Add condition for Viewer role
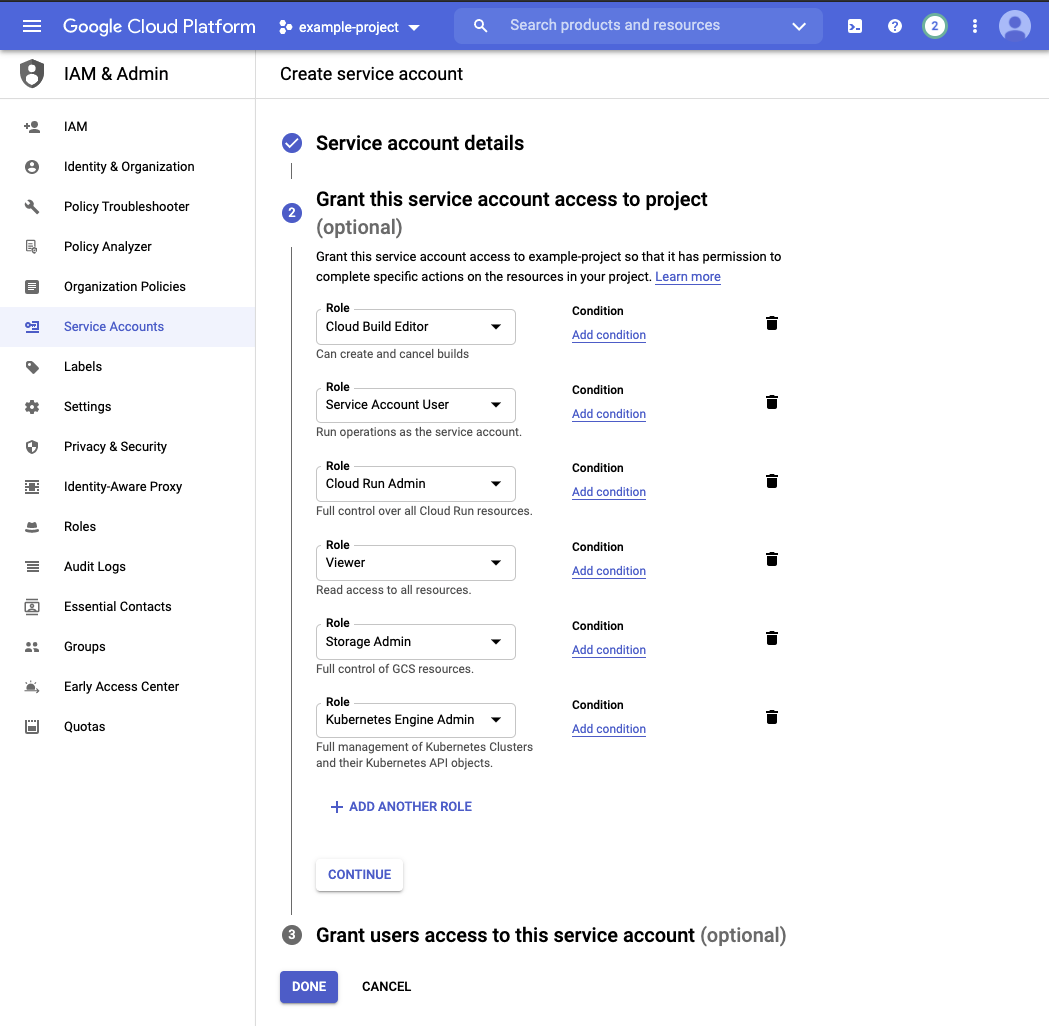 coord(609,571)
